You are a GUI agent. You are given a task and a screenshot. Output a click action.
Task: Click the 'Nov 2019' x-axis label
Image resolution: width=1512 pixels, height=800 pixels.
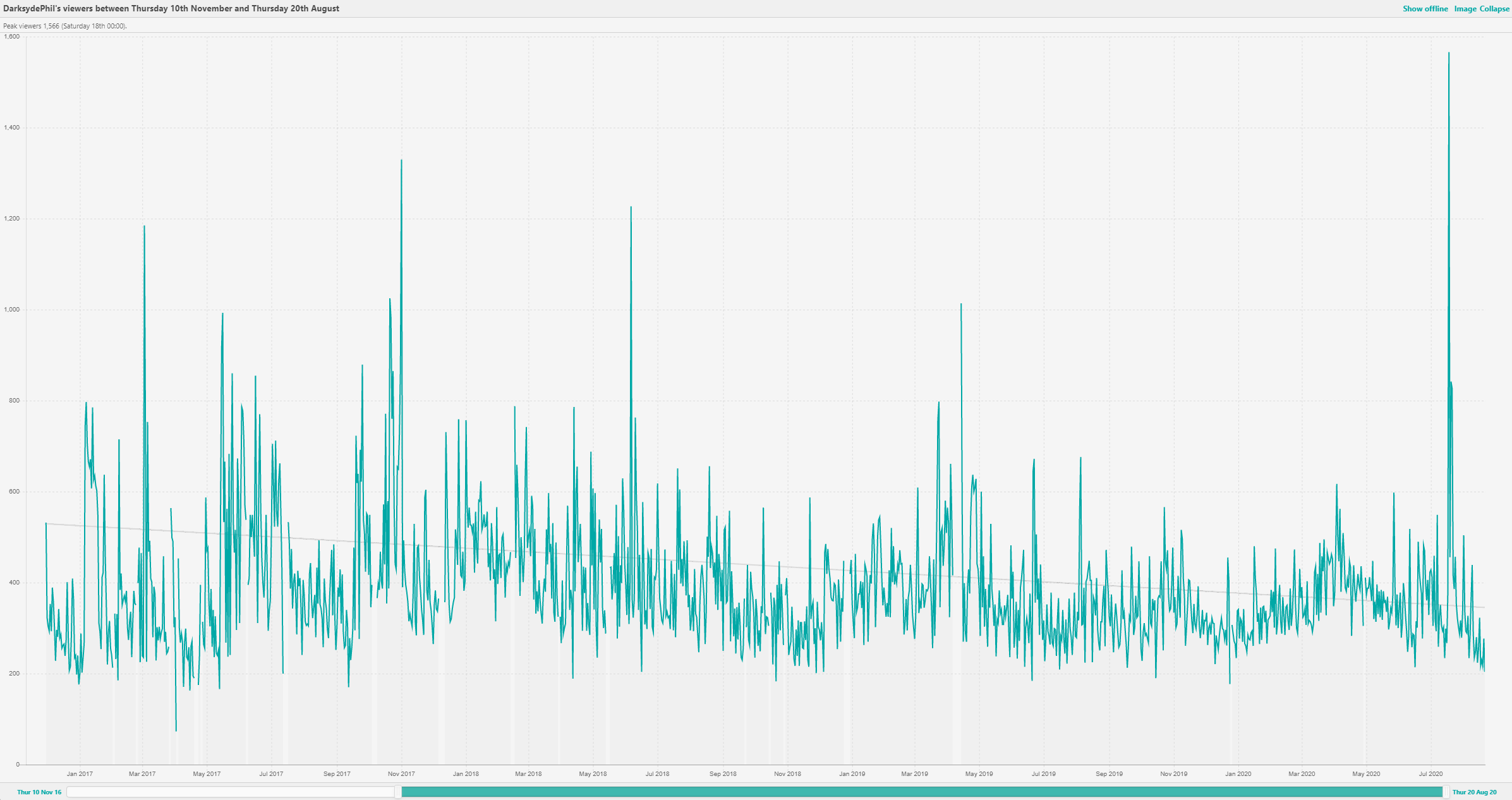point(1173,774)
